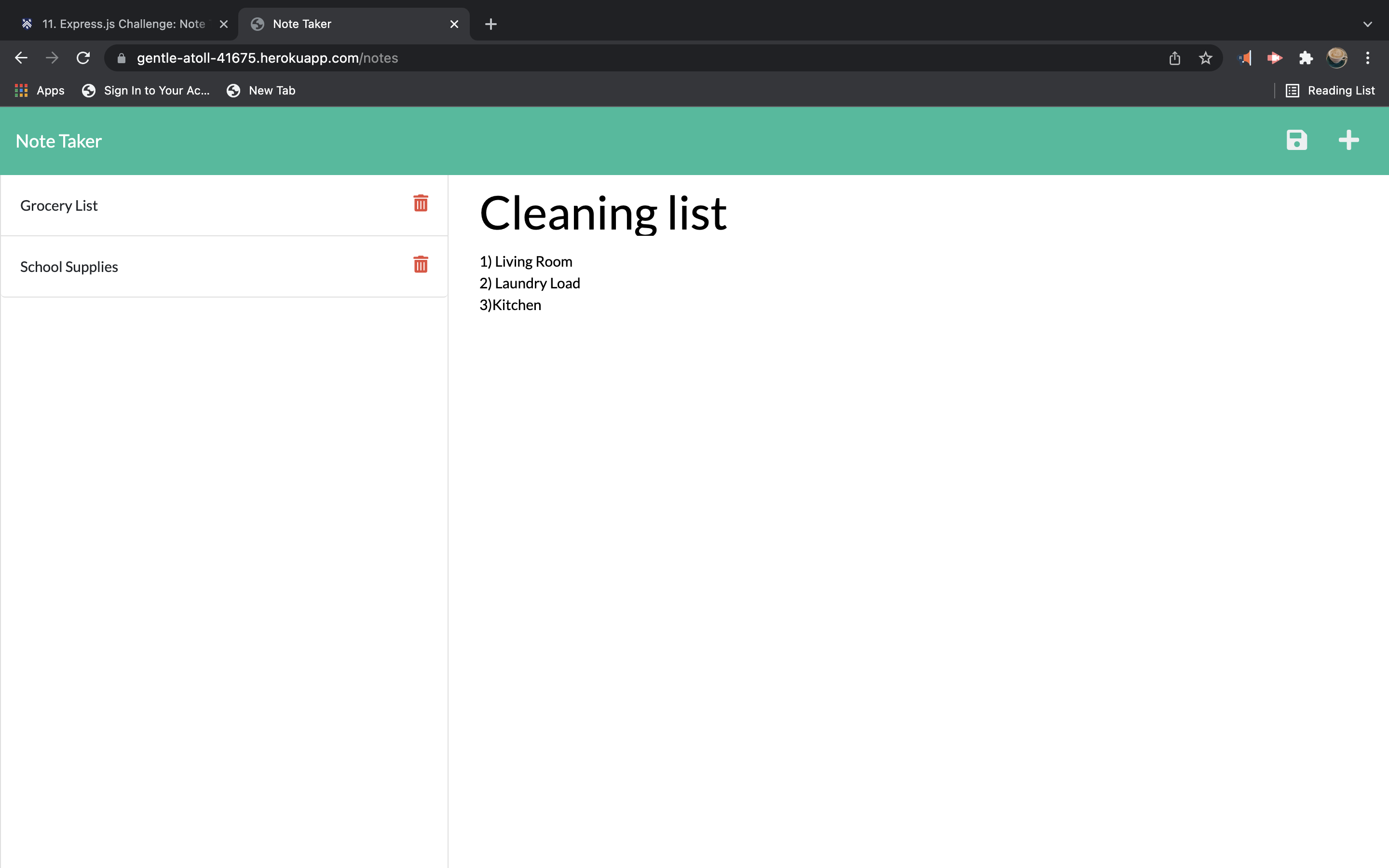Click the share icon in the address bar
Image resolution: width=1389 pixels, height=868 pixels.
click(1175, 58)
